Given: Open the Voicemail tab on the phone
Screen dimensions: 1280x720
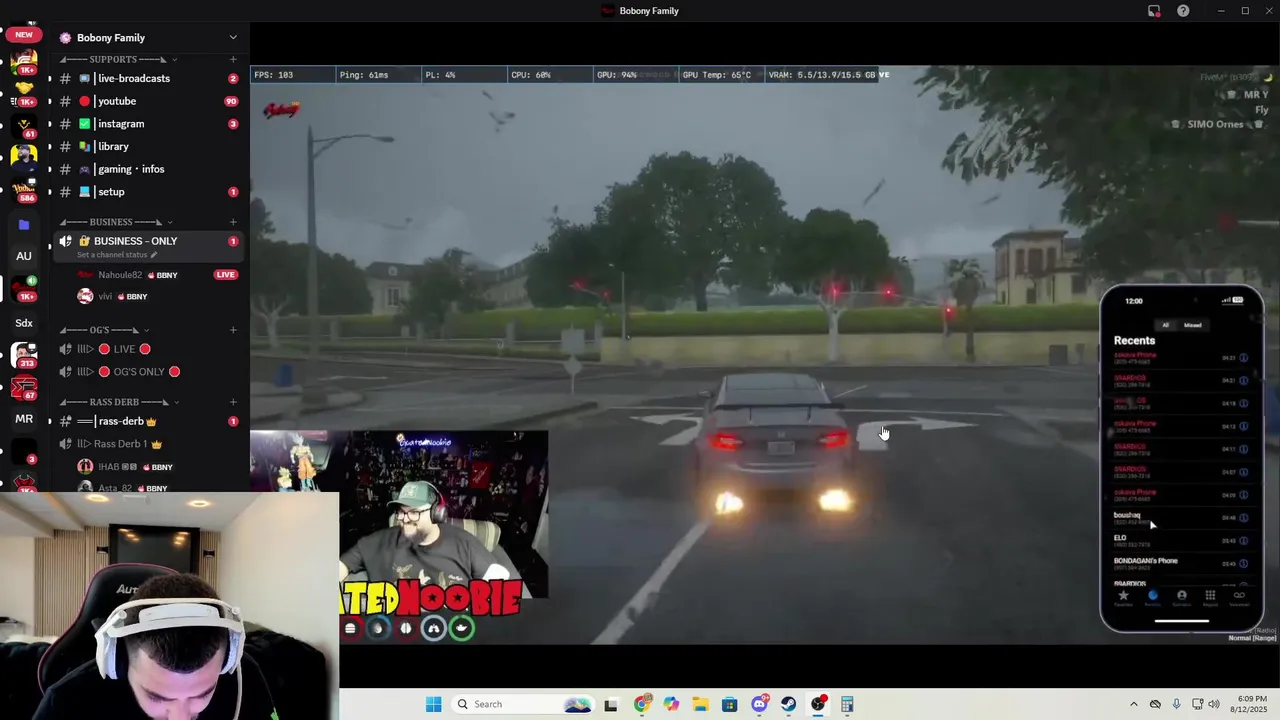Looking at the screenshot, I should pyautogui.click(x=1239, y=597).
